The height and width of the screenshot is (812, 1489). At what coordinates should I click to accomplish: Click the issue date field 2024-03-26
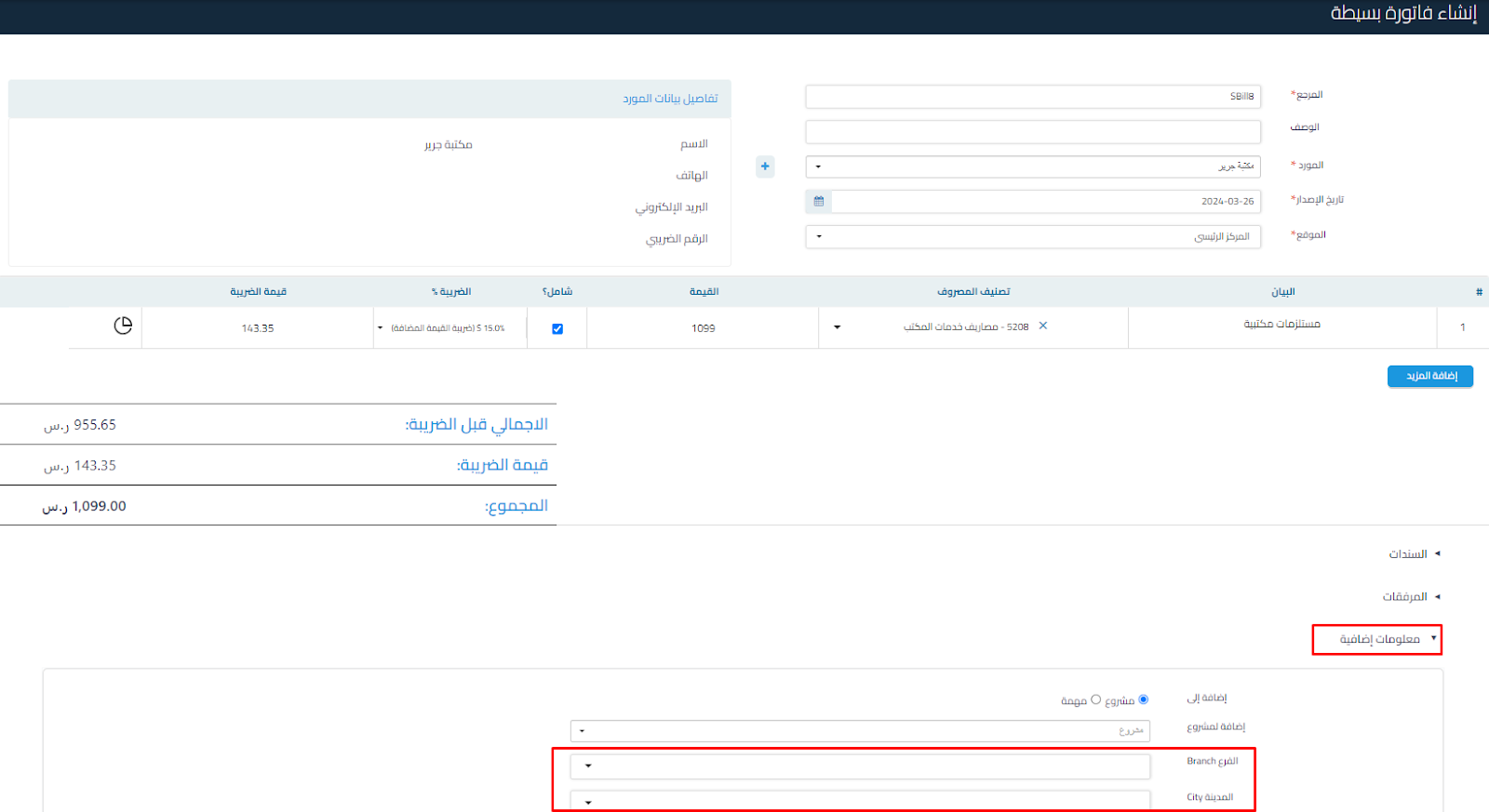click(1046, 201)
